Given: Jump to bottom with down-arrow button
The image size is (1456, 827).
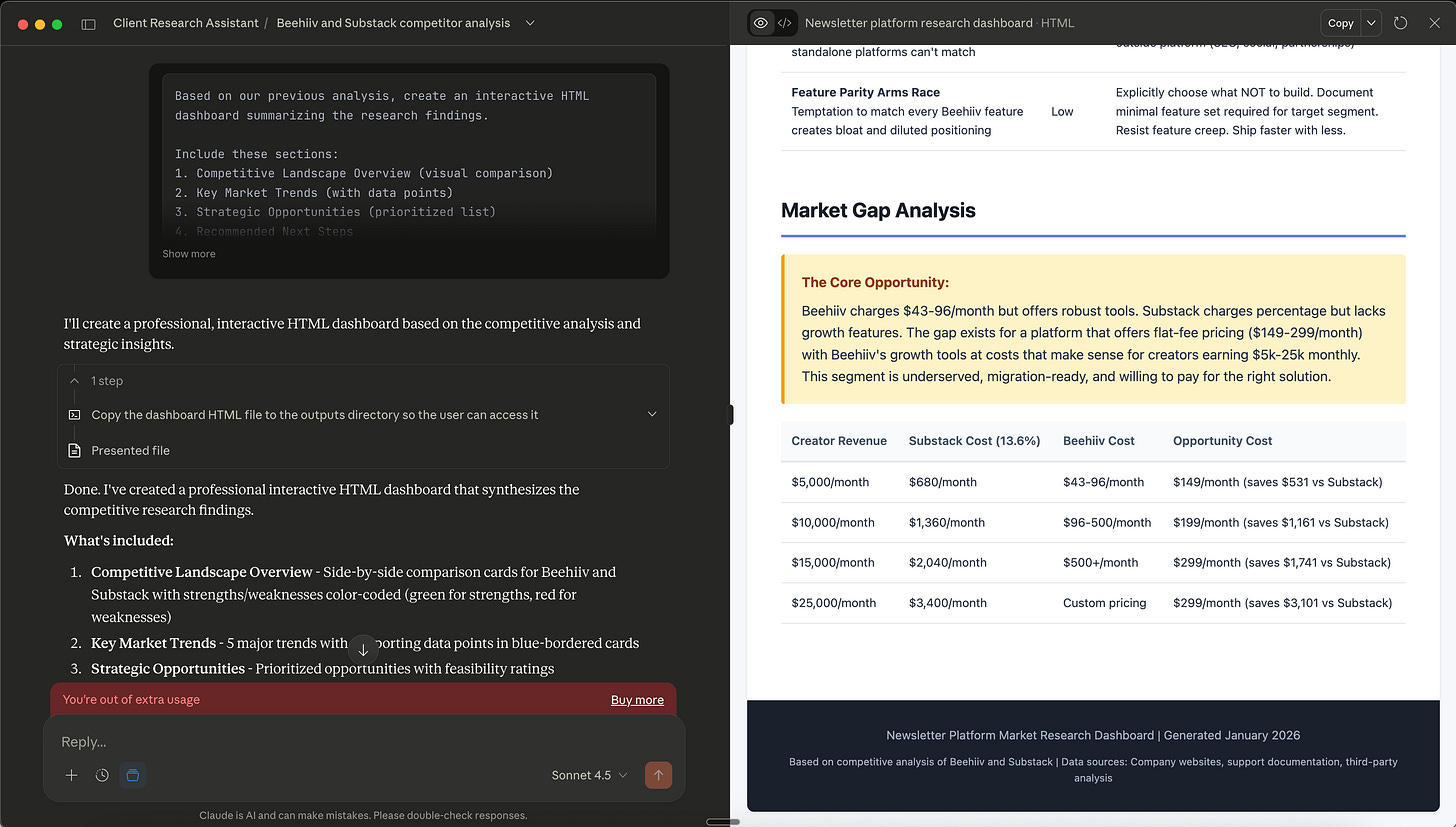Looking at the screenshot, I should coord(363,648).
